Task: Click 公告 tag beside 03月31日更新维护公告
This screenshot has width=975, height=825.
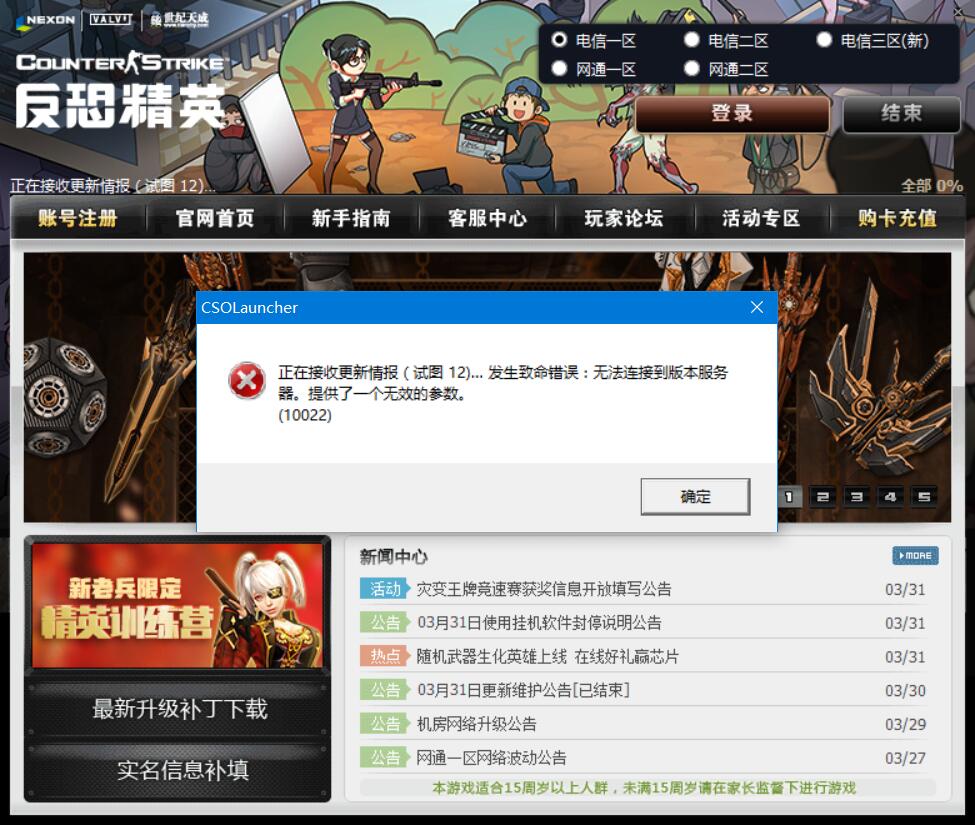Action: tap(385, 690)
